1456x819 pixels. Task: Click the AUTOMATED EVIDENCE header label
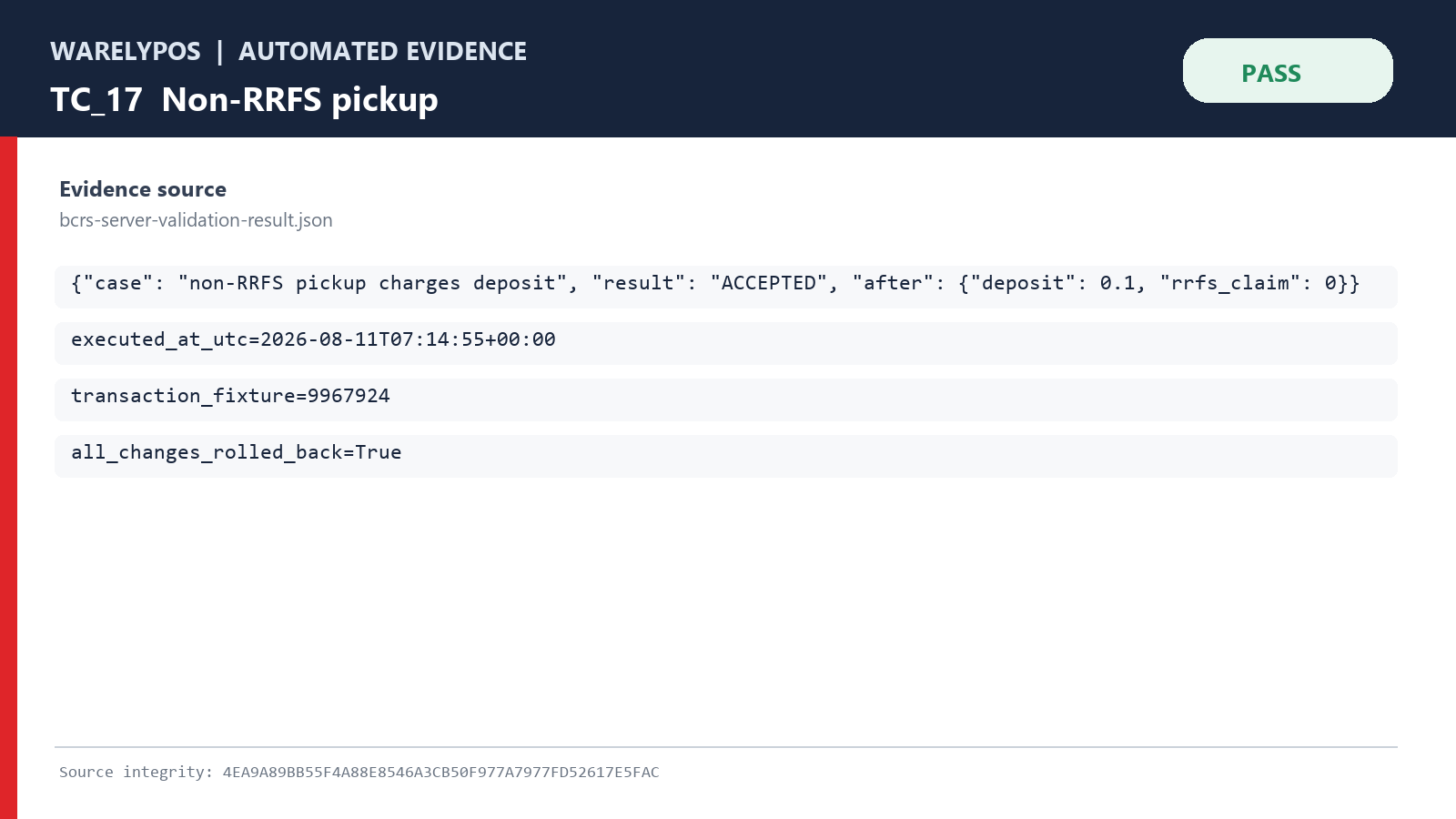click(382, 51)
